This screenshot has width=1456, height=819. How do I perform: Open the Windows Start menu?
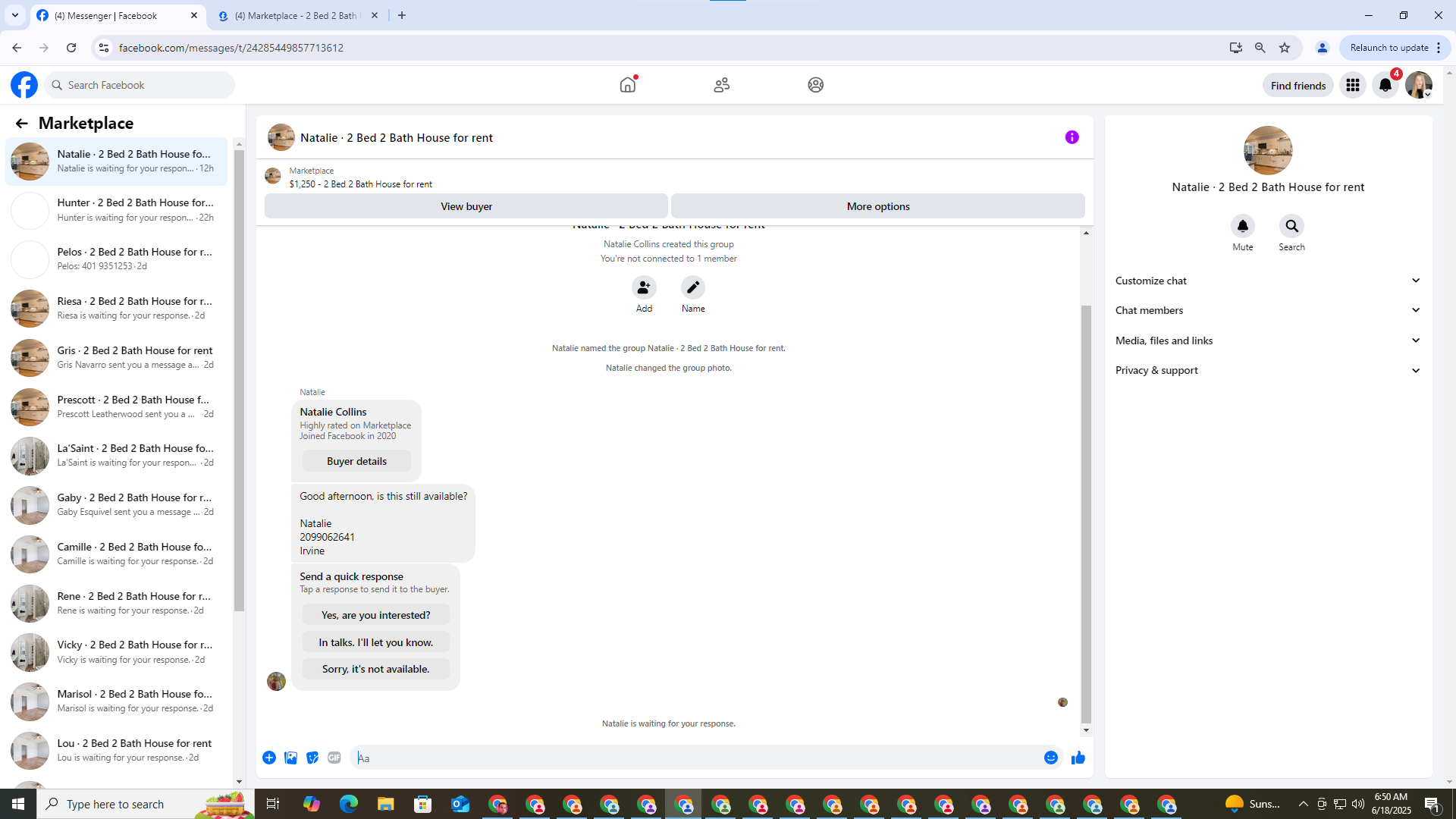click(18, 804)
